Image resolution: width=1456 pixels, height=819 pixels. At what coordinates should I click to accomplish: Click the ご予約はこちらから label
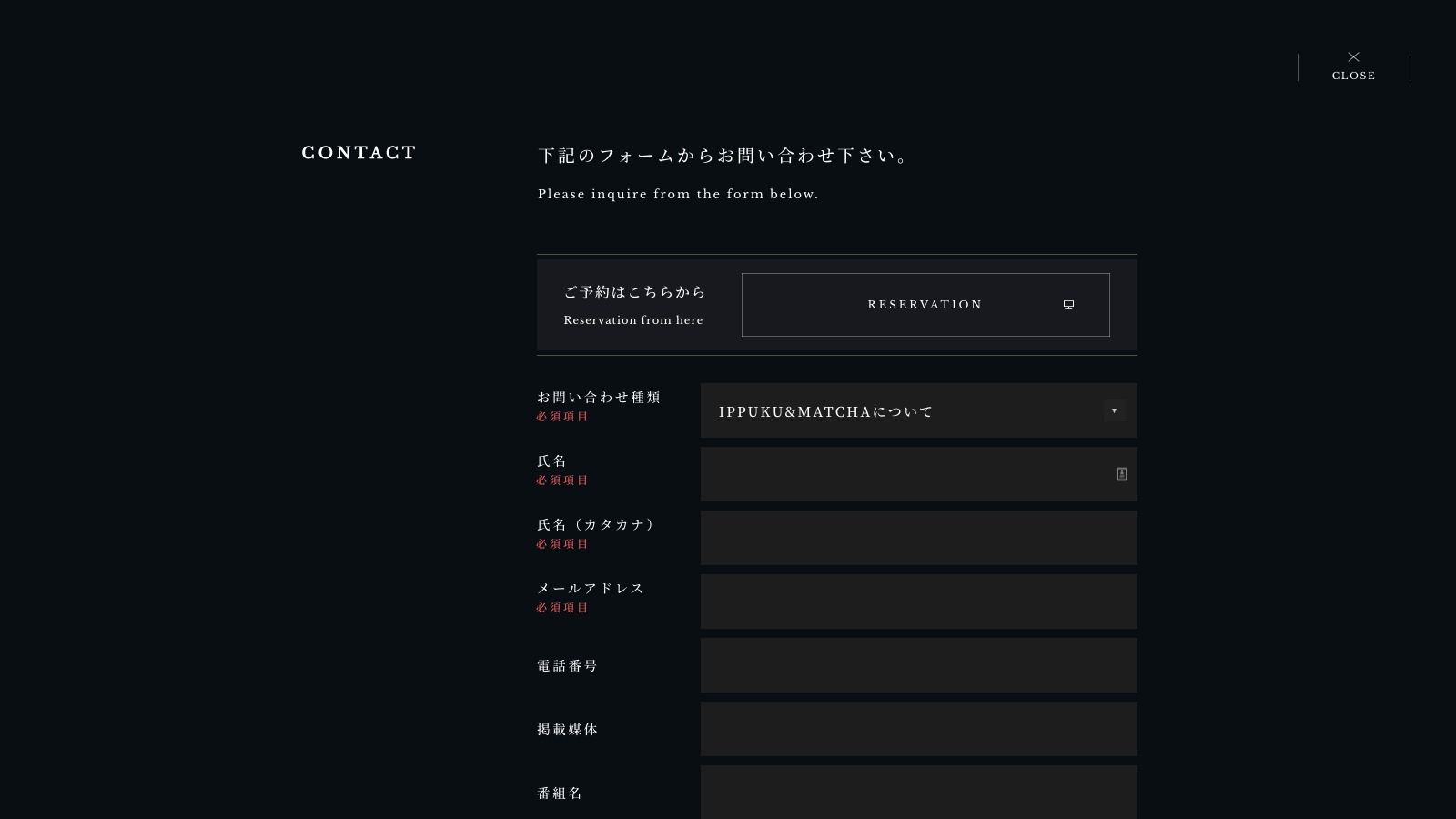[635, 292]
